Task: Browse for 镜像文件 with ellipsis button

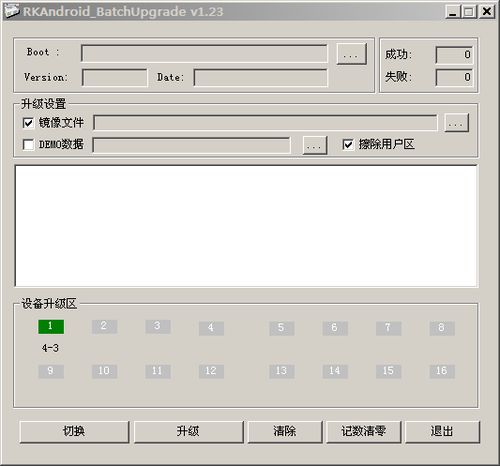Action: pos(457,123)
